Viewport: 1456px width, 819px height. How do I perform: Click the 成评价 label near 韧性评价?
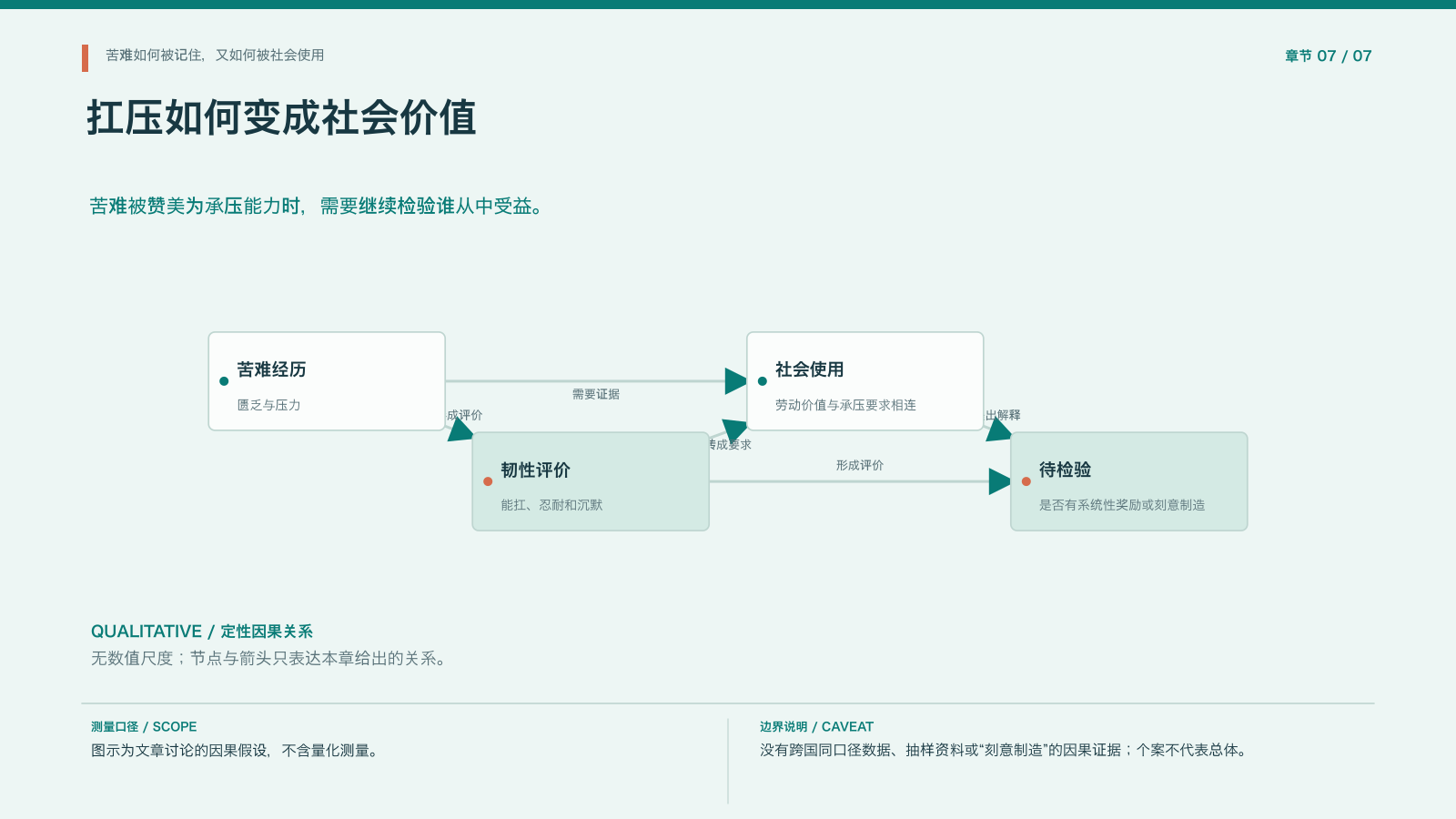pos(465,415)
